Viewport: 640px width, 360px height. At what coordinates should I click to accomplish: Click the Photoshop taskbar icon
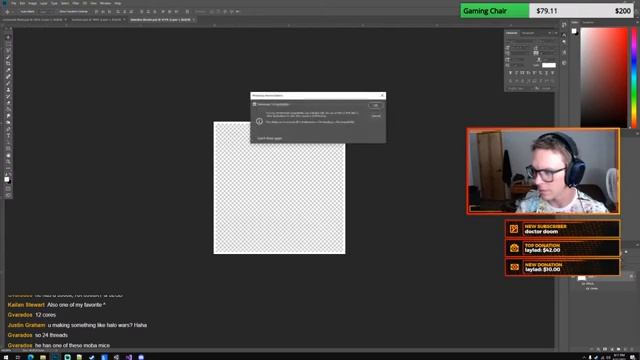55,357
